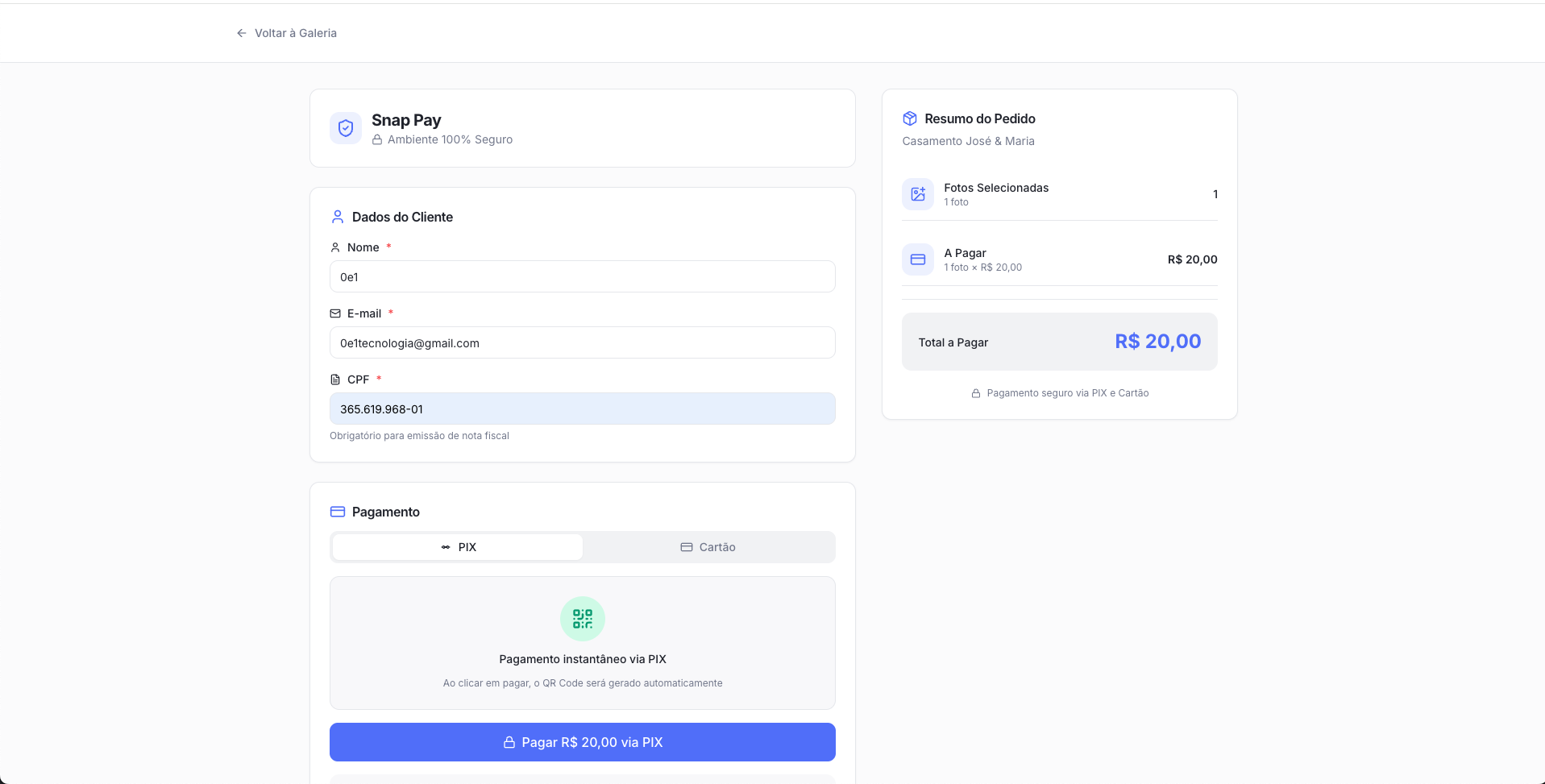The width and height of the screenshot is (1545, 784).
Task: Focus the CPF input field
Action: (x=582, y=409)
